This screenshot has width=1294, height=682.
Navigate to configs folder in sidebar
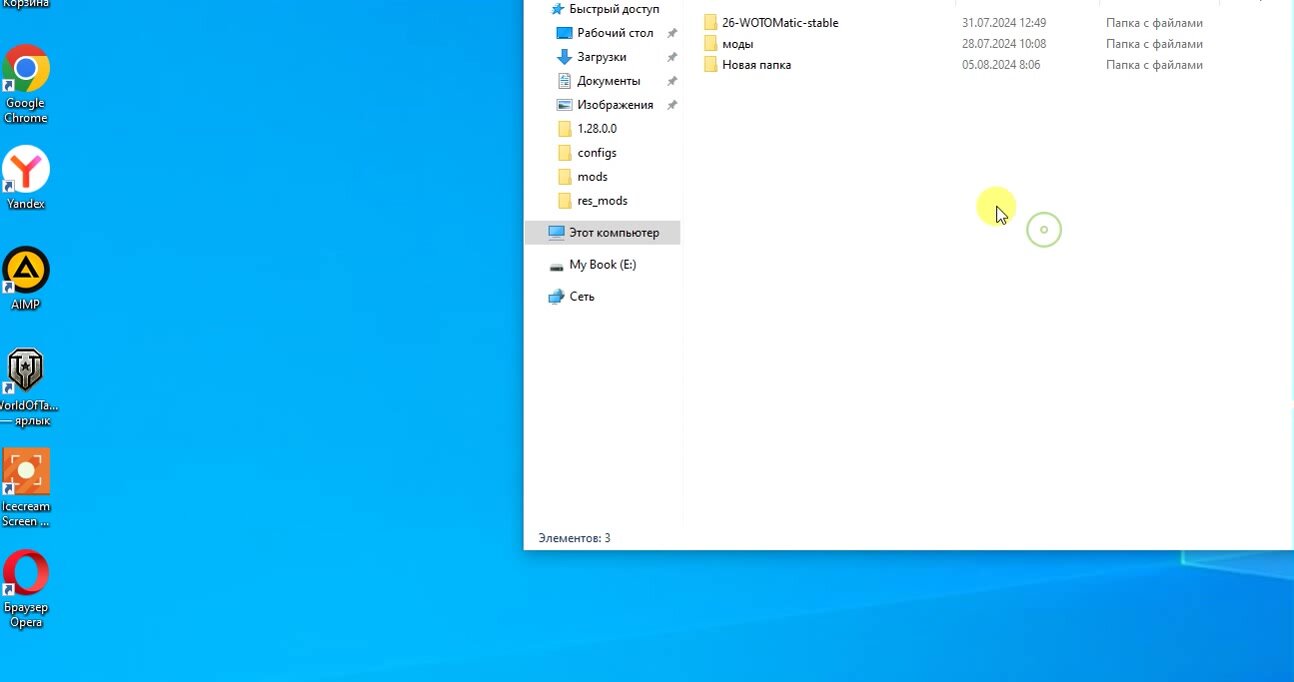[x=596, y=153]
